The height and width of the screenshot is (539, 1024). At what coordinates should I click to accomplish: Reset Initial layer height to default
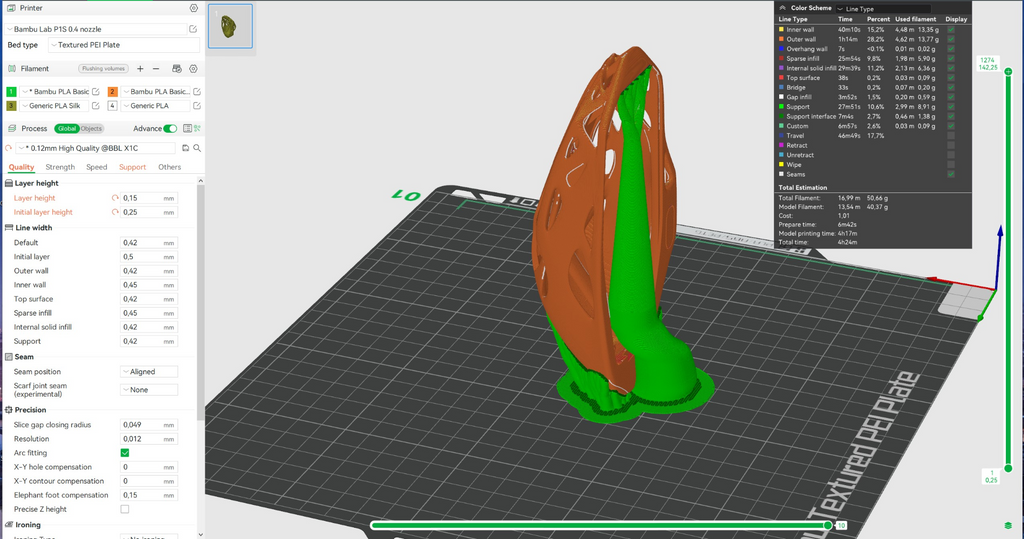point(115,212)
